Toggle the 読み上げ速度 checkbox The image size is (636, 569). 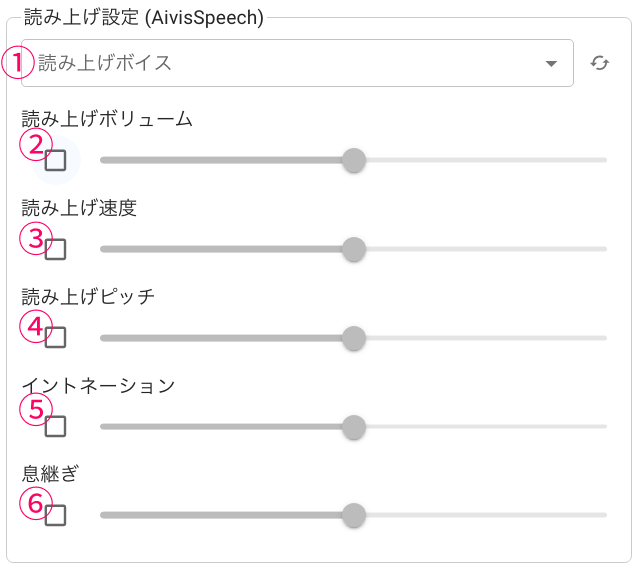pyautogui.click(x=56, y=249)
